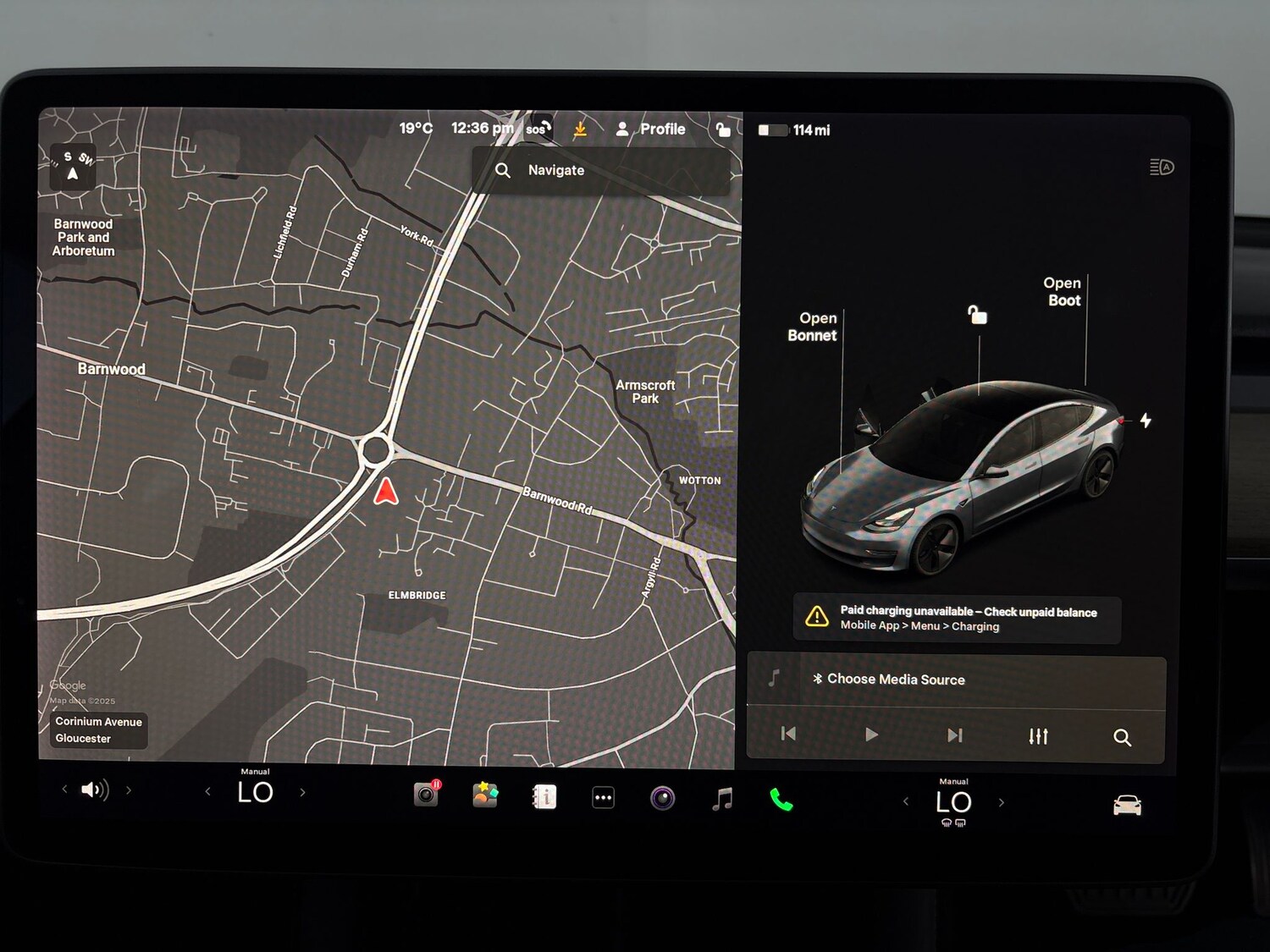The width and height of the screenshot is (1270, 952).
Task: Tap the Barnwood Rd street label
Action: [x=557, y=501]
